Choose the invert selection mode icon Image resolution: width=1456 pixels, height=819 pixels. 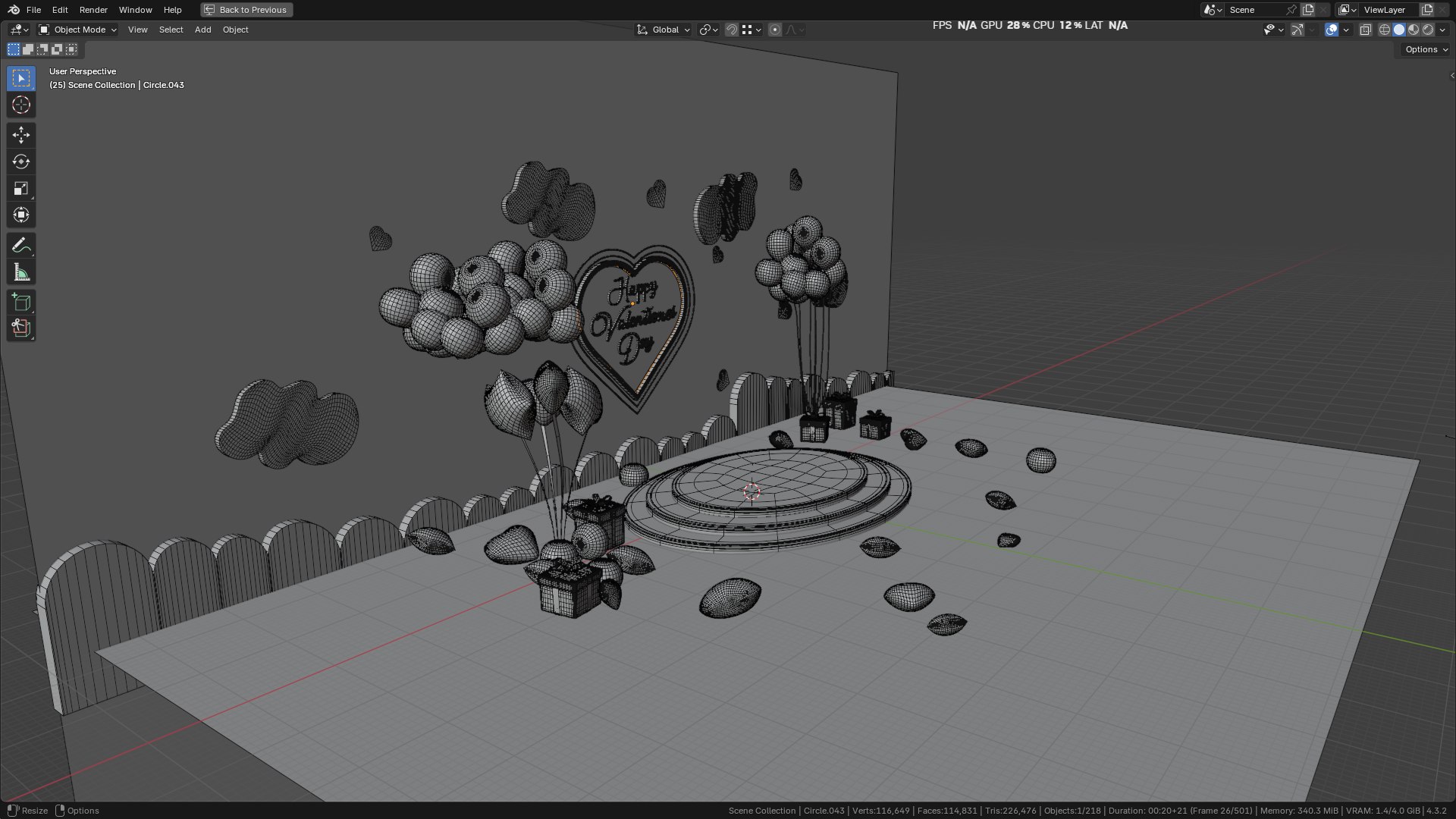point(57,49)
